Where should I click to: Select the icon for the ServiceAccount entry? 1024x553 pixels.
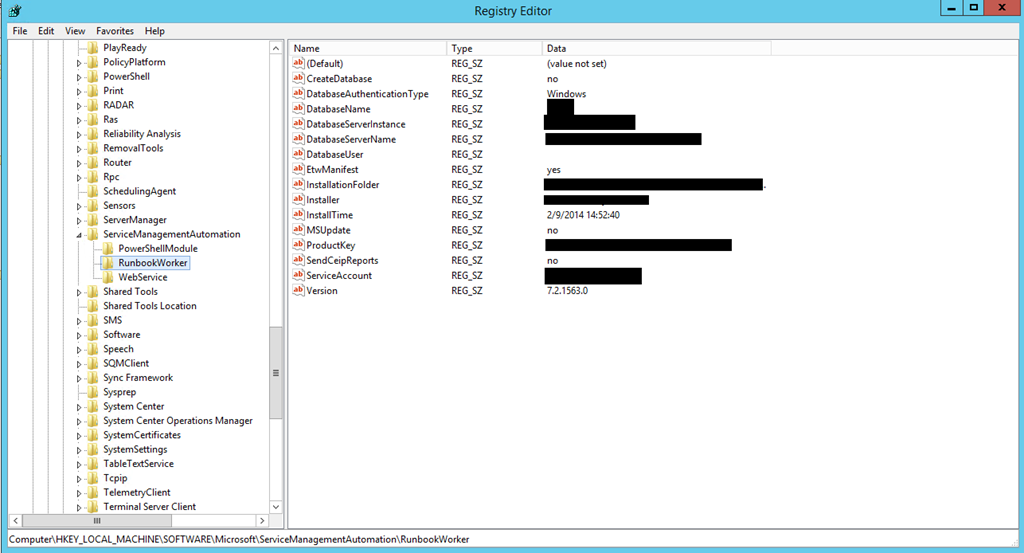click(x=298, y=275)
